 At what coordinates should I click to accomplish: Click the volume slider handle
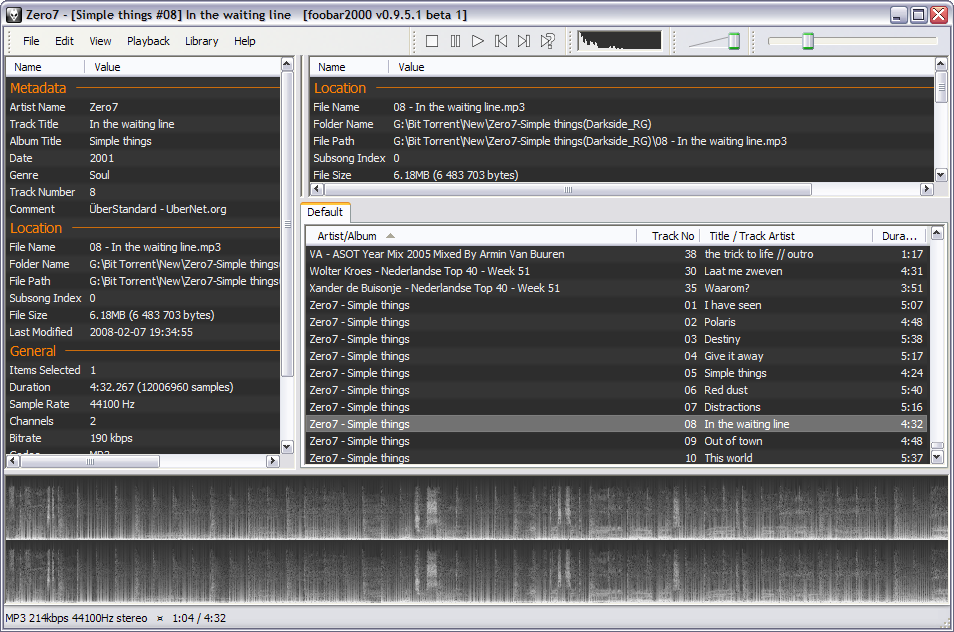[733, 41]
